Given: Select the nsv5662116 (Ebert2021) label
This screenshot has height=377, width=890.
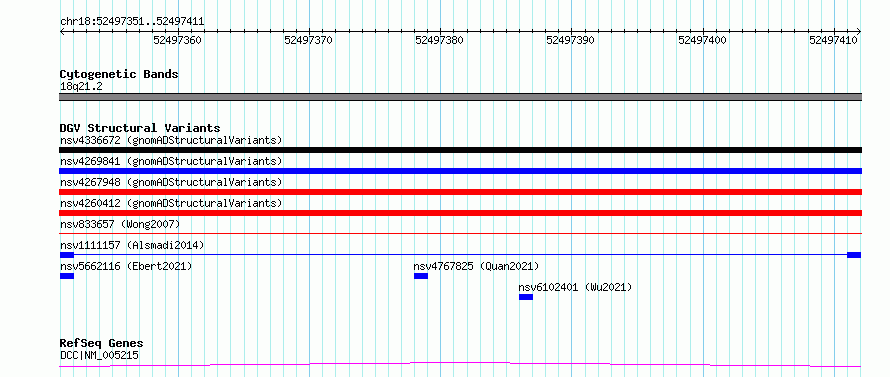Looking at the screenshot, I should coord(125,266).
